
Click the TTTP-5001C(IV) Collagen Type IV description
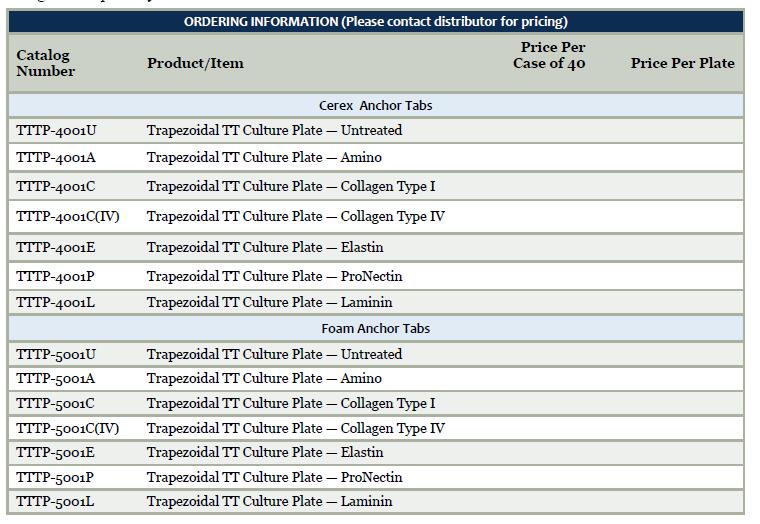point(295,428)
